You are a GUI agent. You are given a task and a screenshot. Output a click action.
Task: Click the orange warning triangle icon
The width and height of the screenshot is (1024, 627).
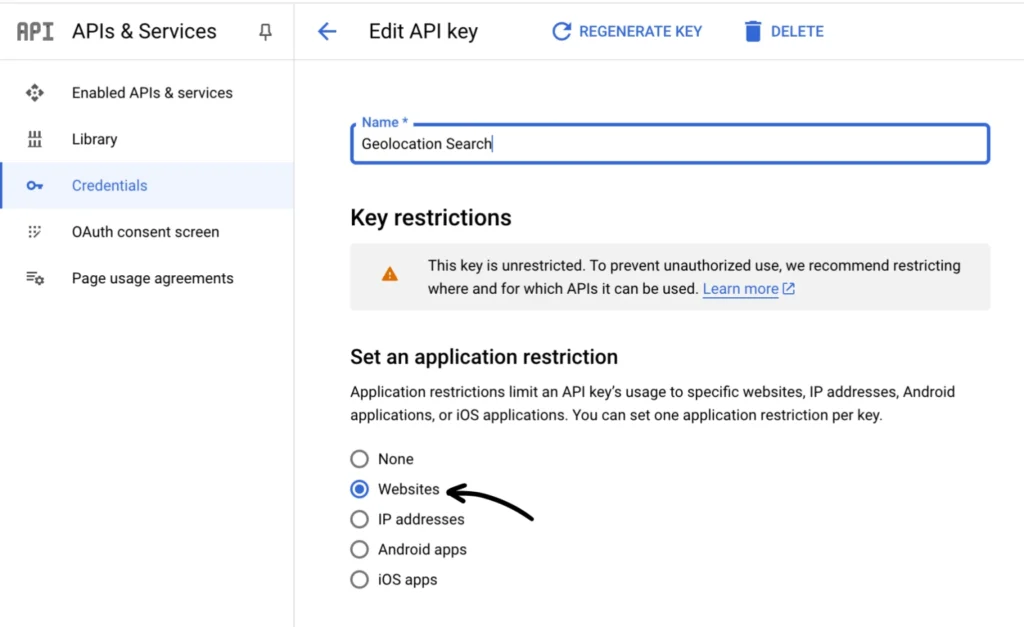[x=390, y=274]
